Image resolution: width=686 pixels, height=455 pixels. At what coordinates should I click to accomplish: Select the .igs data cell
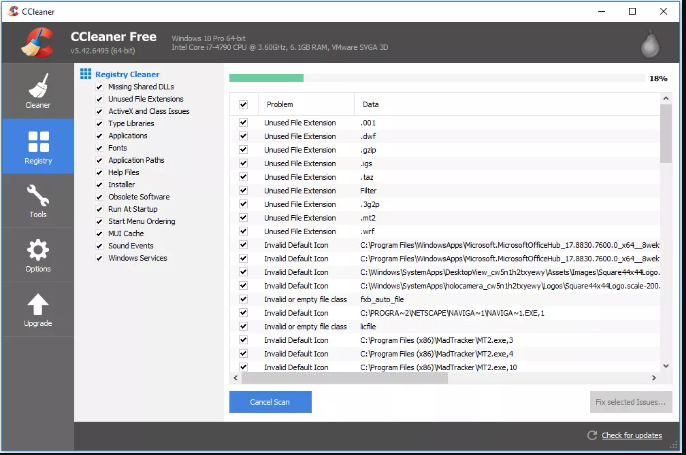pyautogui.click(x=366, y=164)
